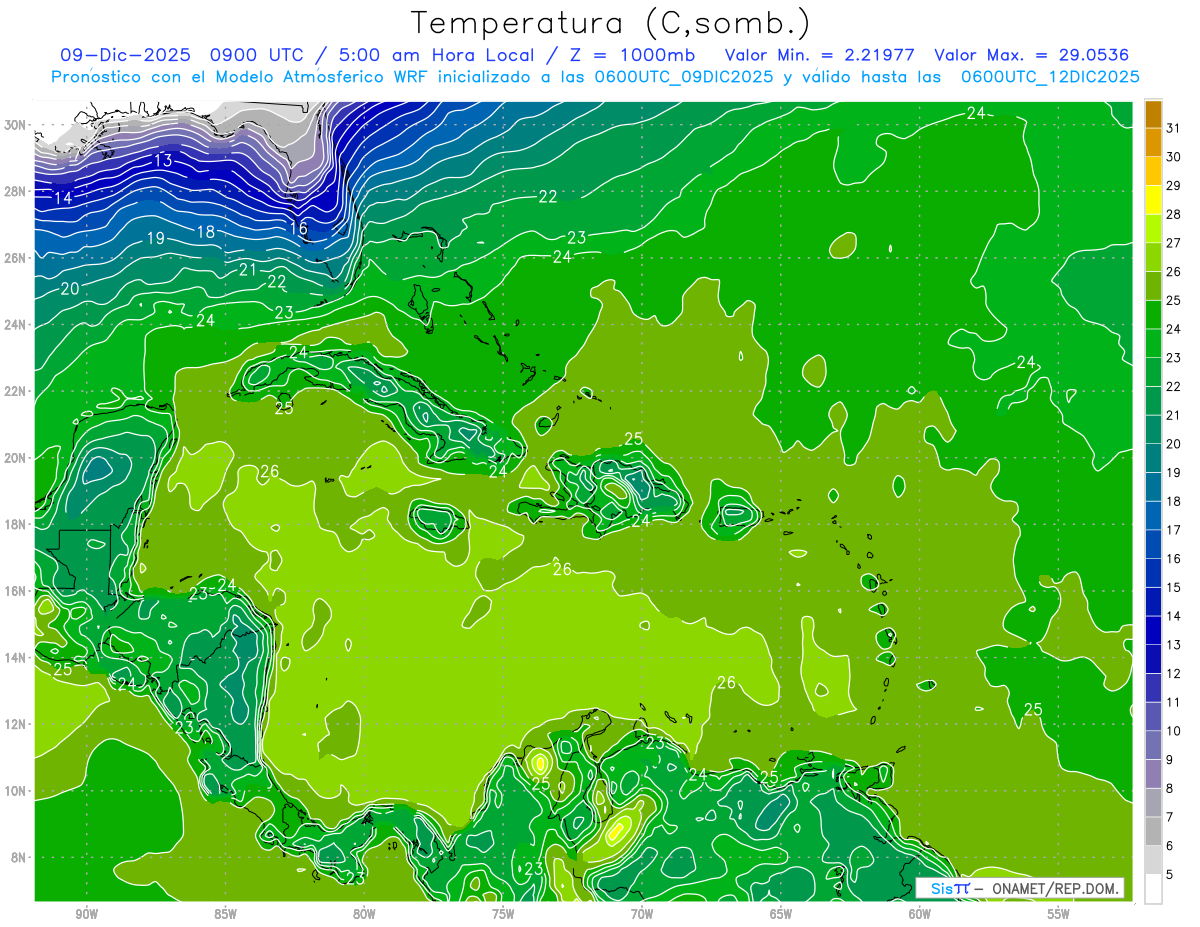Click the "65W" longitude axis label

[781, 916]
